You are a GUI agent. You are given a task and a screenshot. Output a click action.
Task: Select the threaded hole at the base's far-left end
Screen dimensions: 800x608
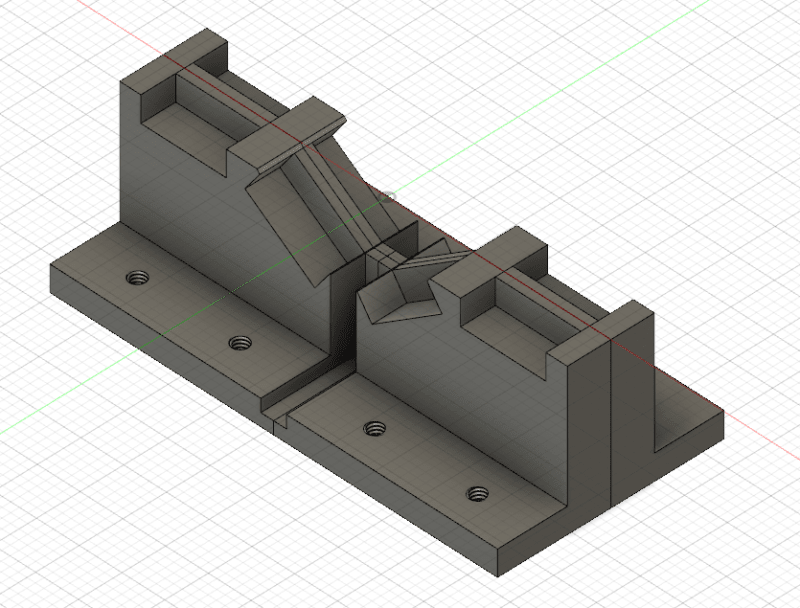tap(137, 278)
